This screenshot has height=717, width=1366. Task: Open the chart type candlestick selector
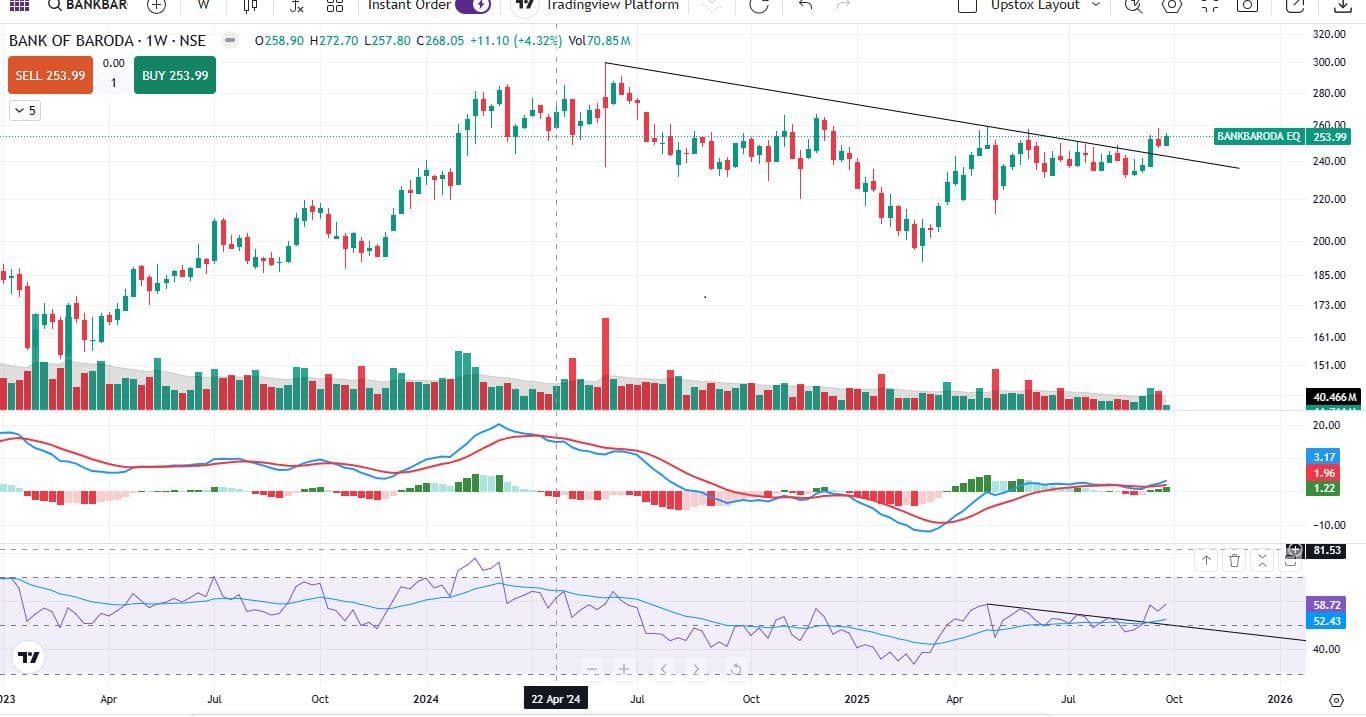(250, 5)
